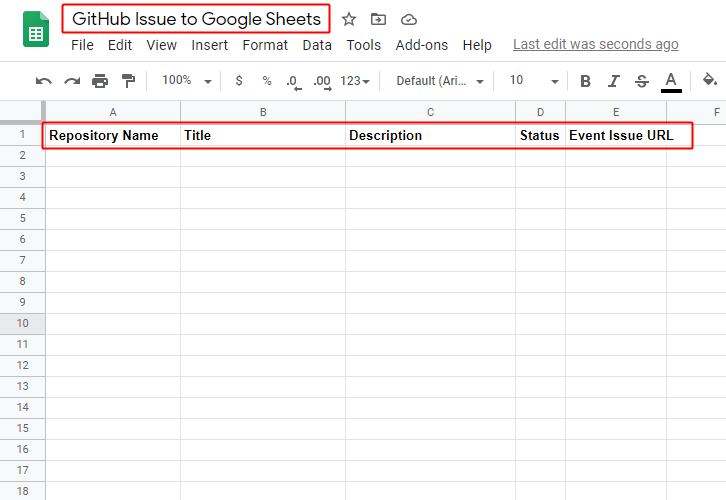The image size is (726, 500).
Task: Select the Status header cell
Action: 540,135
